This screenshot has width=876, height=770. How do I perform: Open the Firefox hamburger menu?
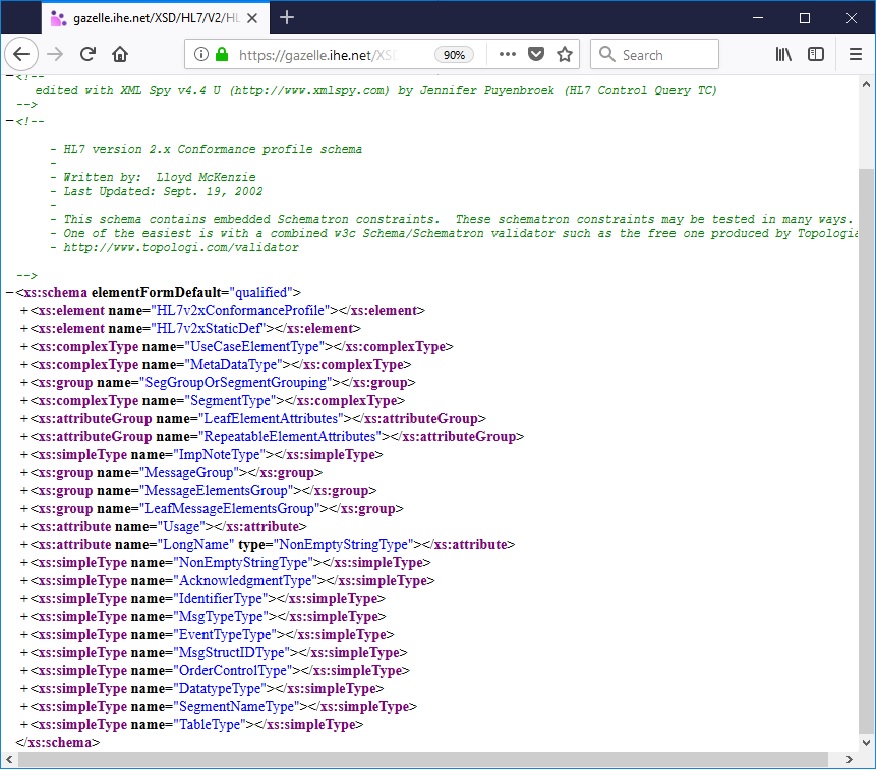click(855, 54)
